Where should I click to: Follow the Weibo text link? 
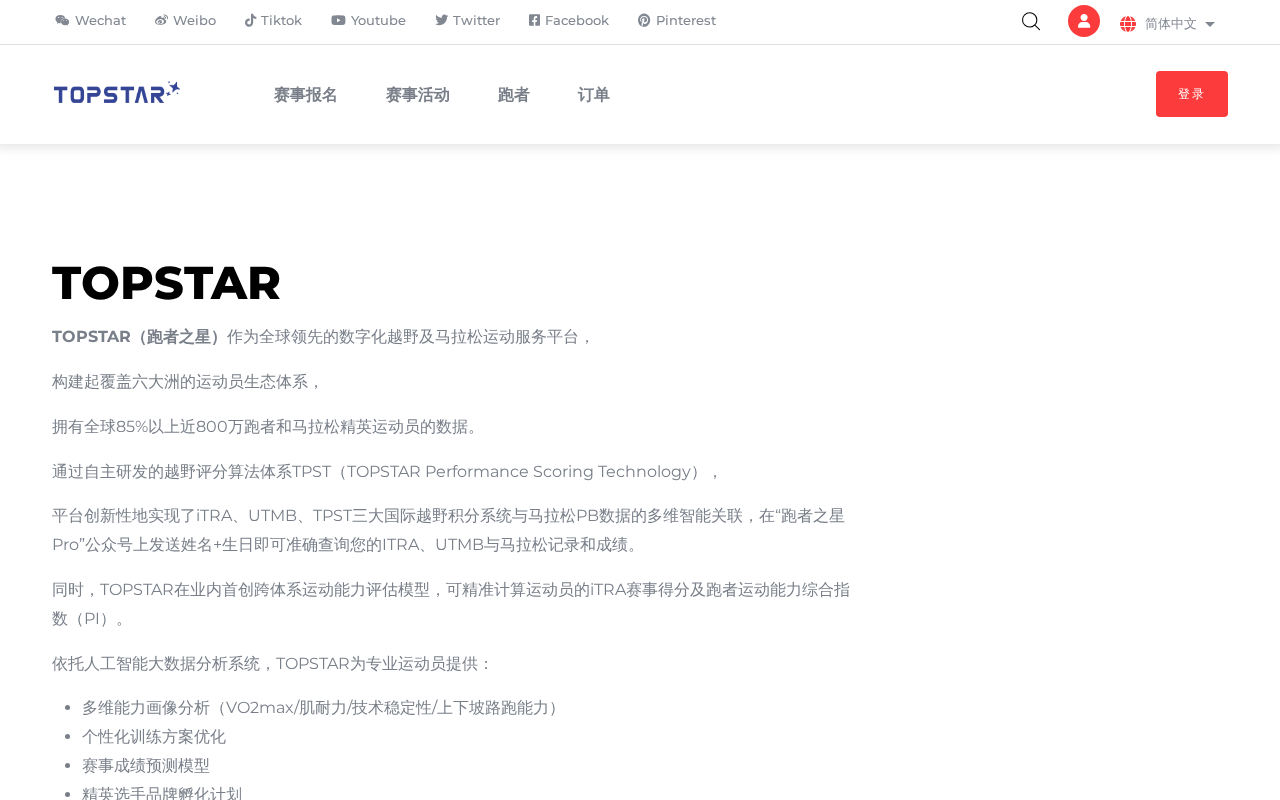pyautogui.click(x=195, y=21)
